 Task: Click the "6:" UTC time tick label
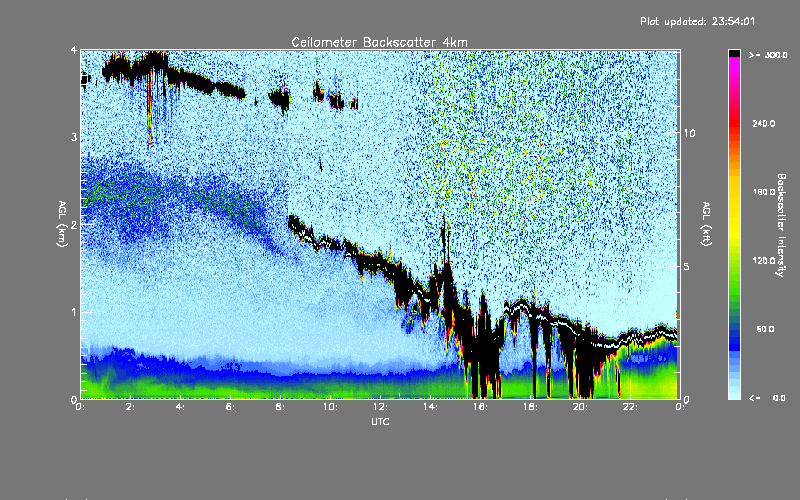pyautogui.click(x=231, y=407)
